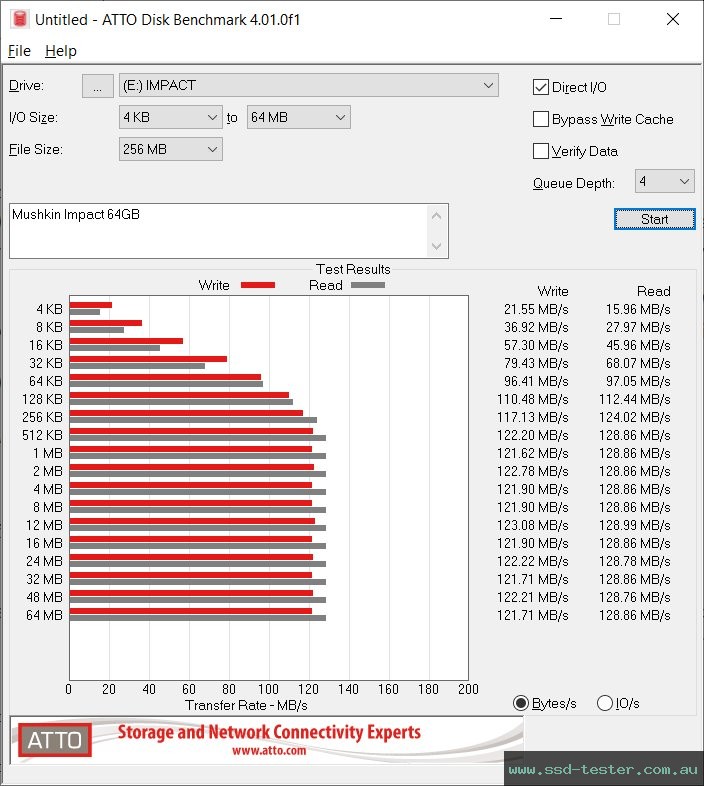704x786 pixels.
Task: Maximize the ATTO Disk Benchmark window
Action: pyautogui.click(x=614, y=19)
